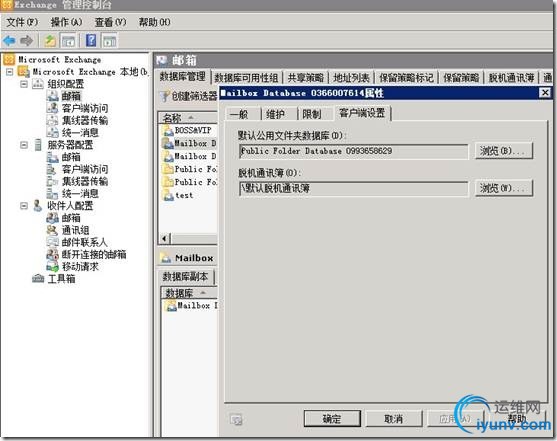Viewport: 557px width, 441px height.
Task: Open the 地址列表 tab
Action: click(x=351, y=78)
